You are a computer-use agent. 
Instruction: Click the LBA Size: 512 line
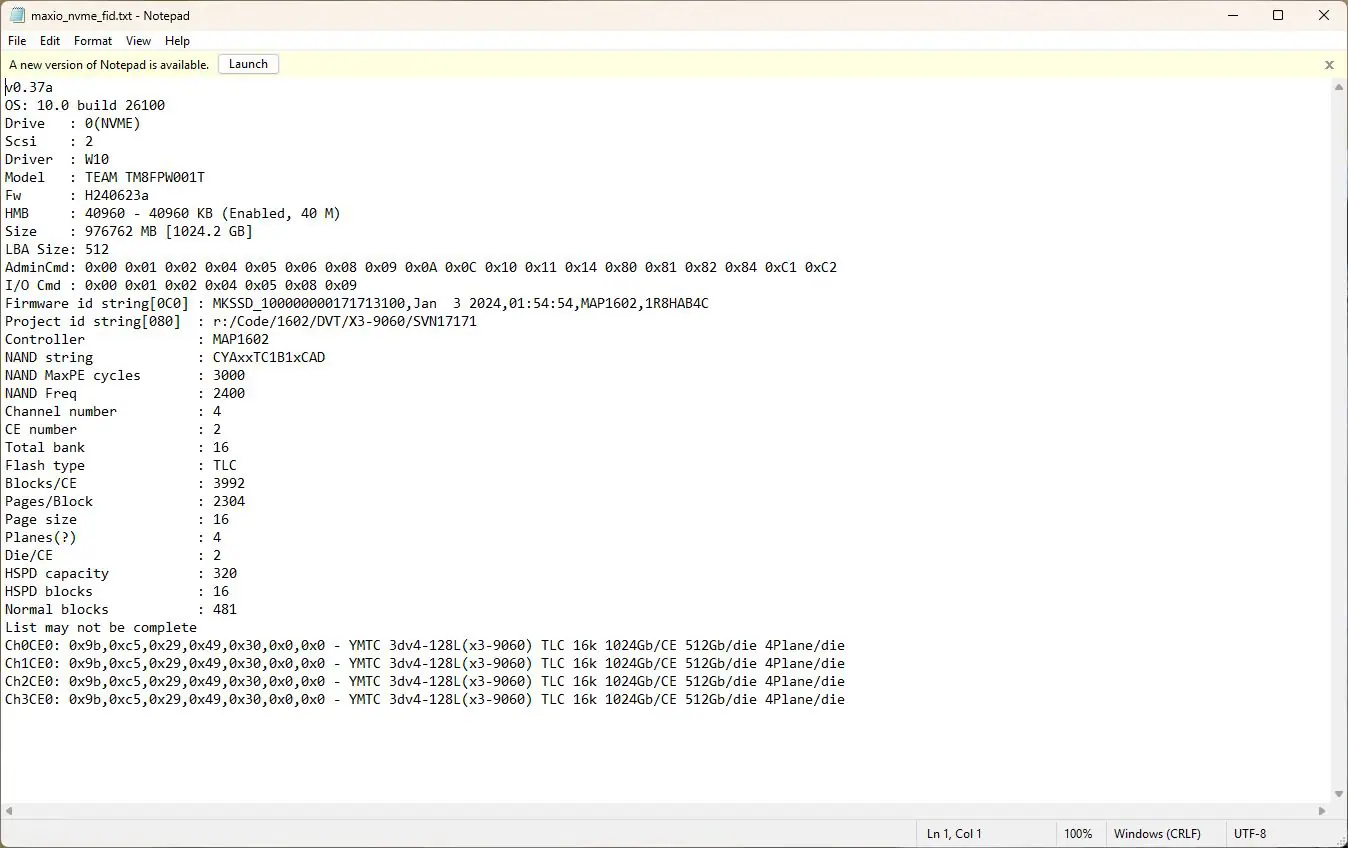pyautogui.click(x=57, y=249)
